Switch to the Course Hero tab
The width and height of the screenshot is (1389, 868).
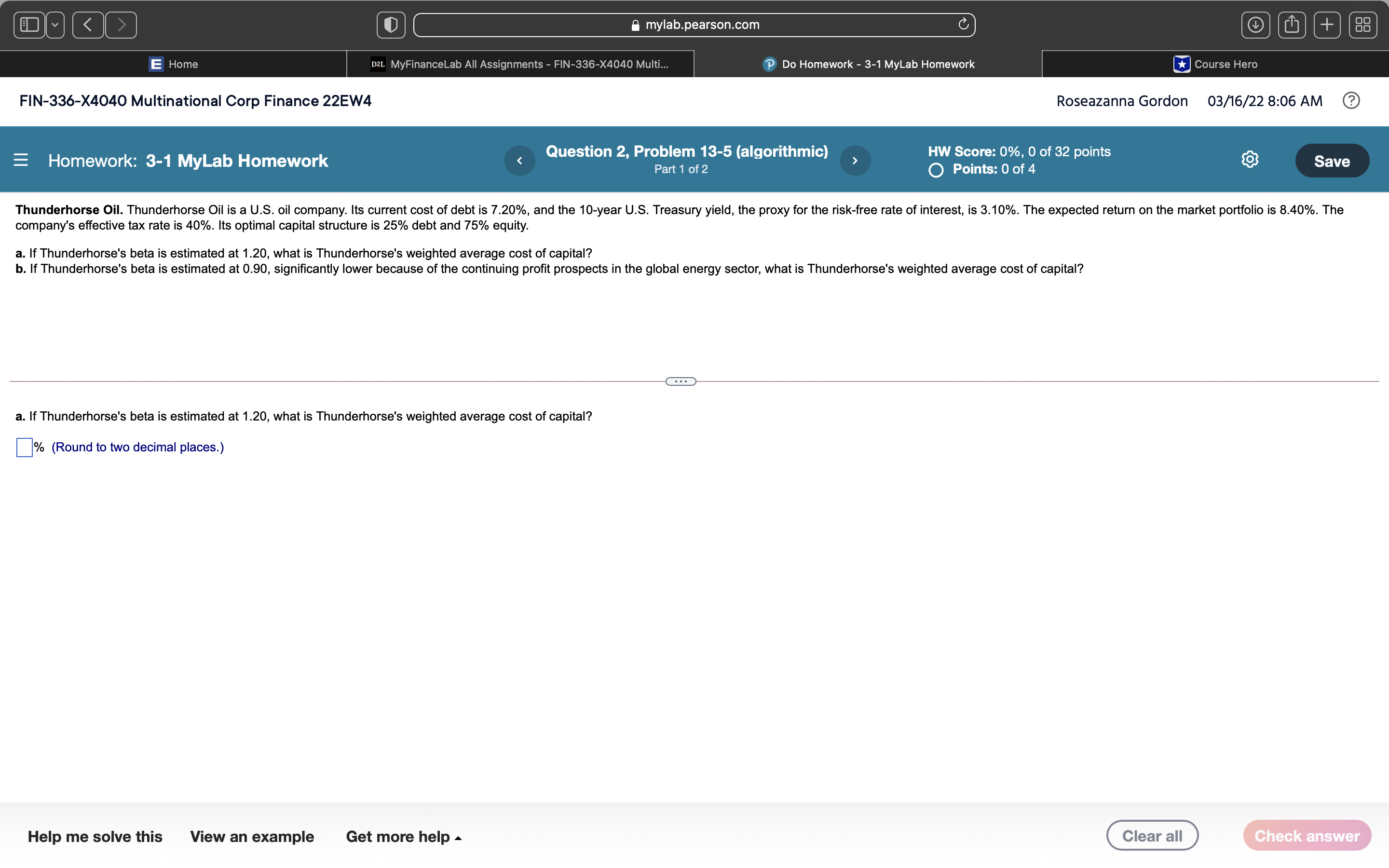tap(1215, 64)
